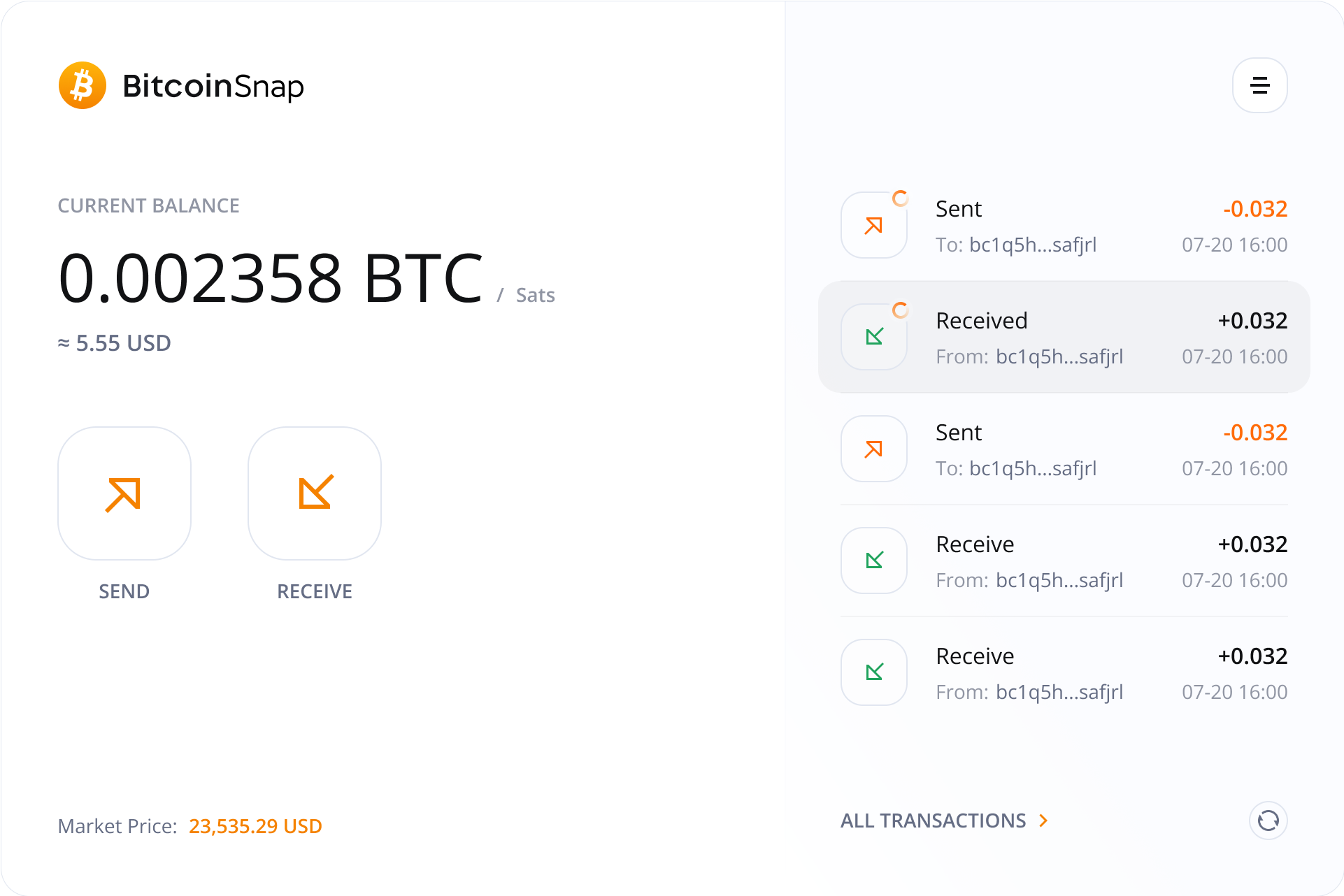Screen dimensions: 1344x896
Task: Expand All Transactions with chevron arrow
Action: pos(1043,821)
